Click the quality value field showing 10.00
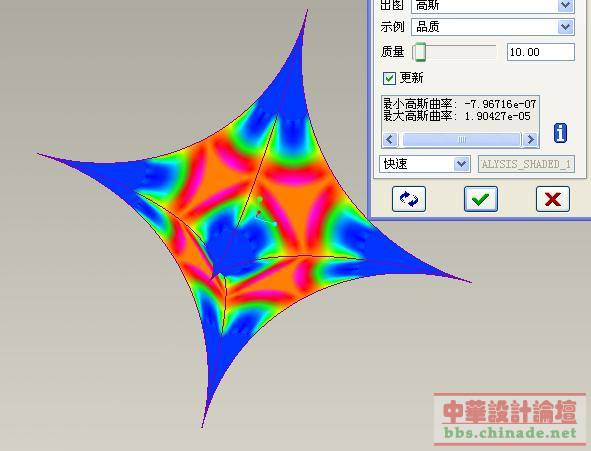Screen dimensions: 591x451 pos(540,52)
